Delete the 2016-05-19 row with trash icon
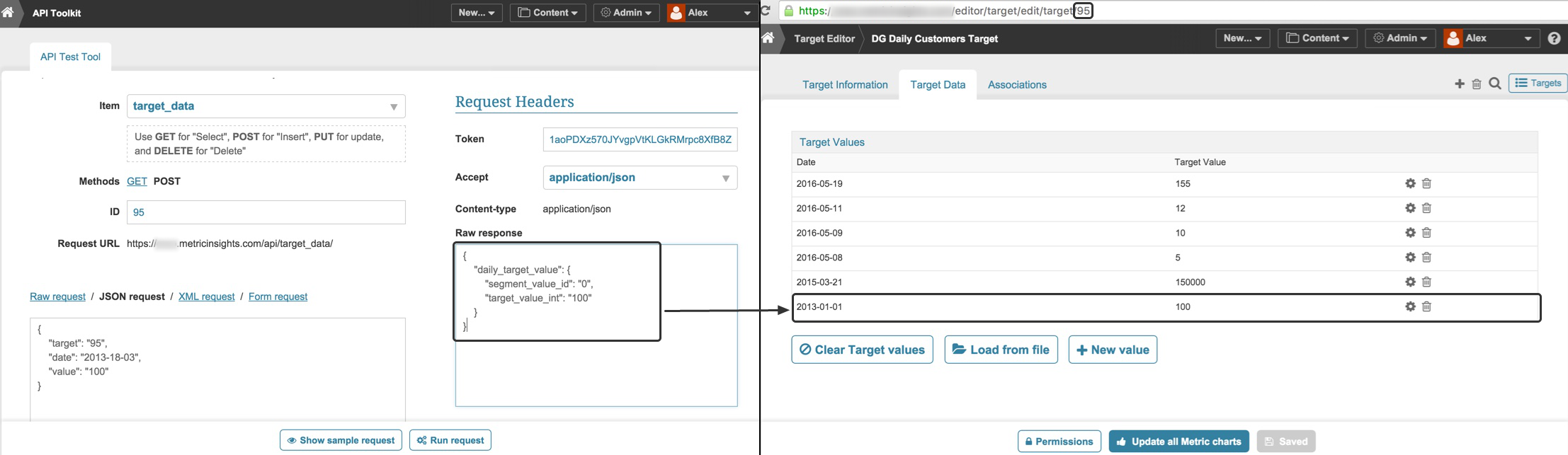The width and height of the screenshot is (1568, 455). pyautogui.click(x=1426, y=183)
